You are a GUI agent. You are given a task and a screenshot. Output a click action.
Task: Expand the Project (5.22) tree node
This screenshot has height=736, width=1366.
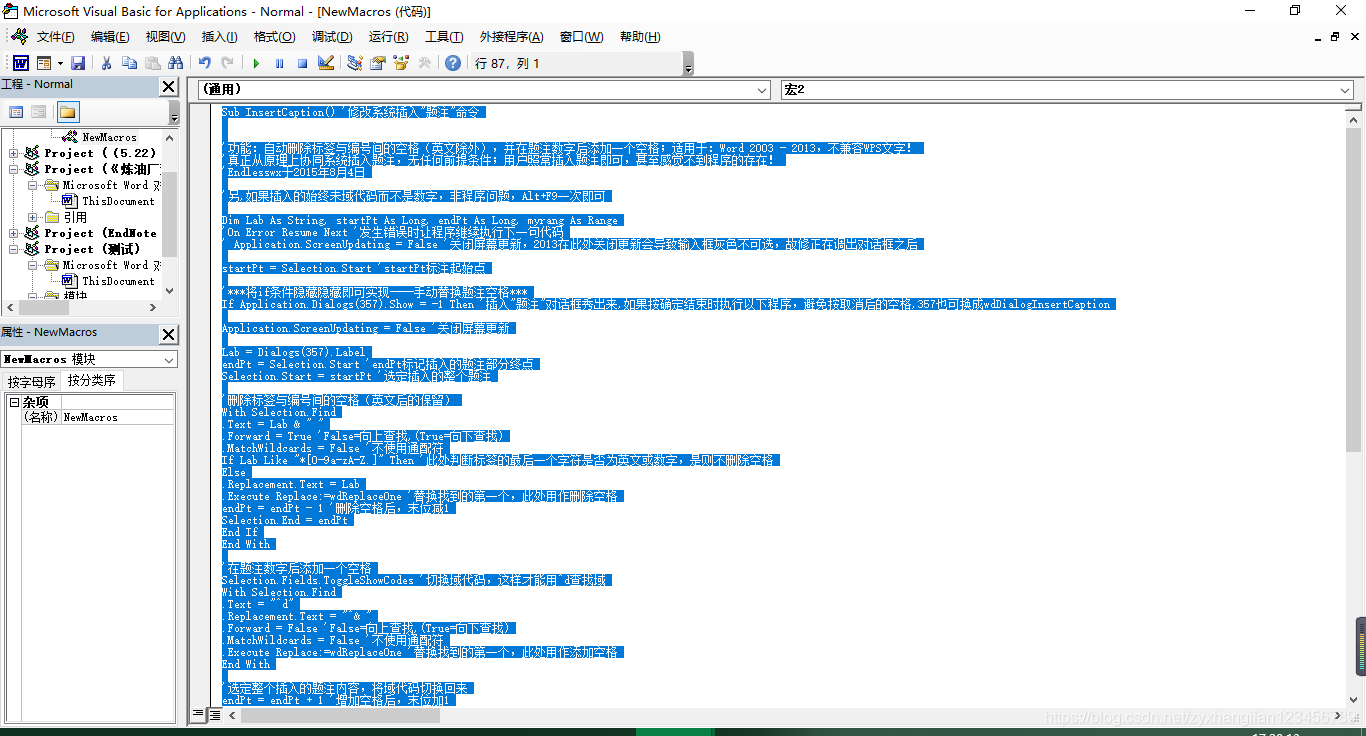14,153
